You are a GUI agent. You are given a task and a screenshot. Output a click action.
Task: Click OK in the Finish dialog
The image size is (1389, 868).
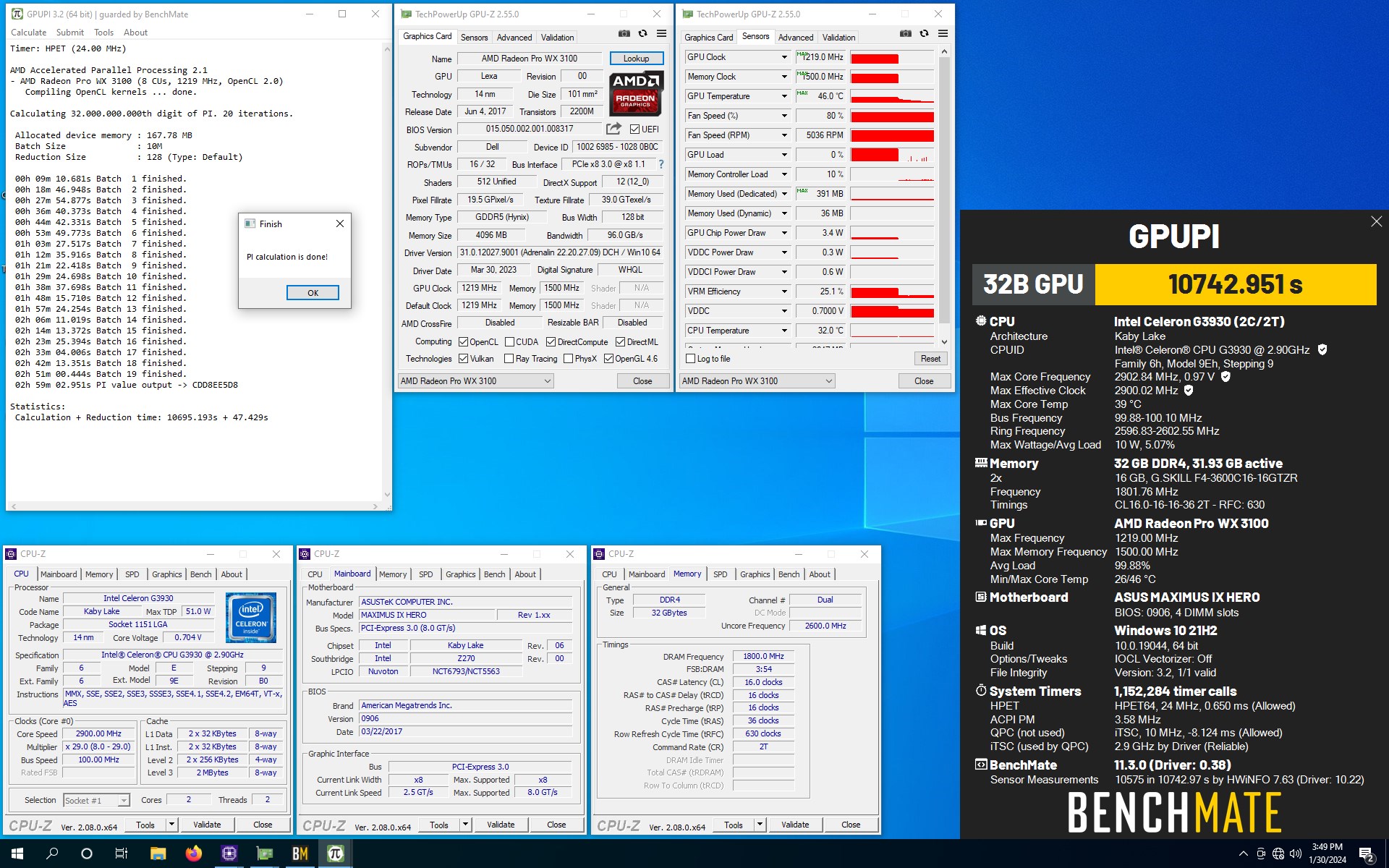(x=313, y=293)
